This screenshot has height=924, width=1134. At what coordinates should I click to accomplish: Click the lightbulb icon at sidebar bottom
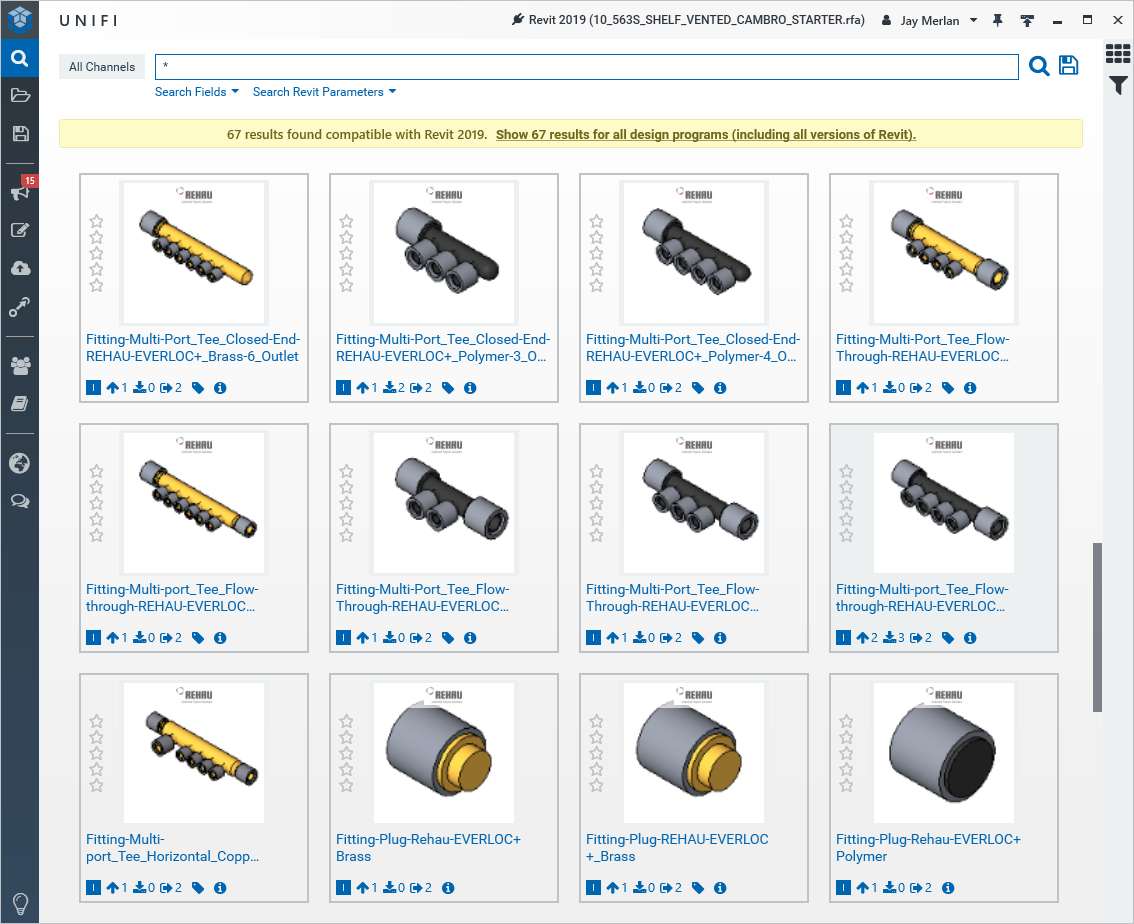pos(20,903)
